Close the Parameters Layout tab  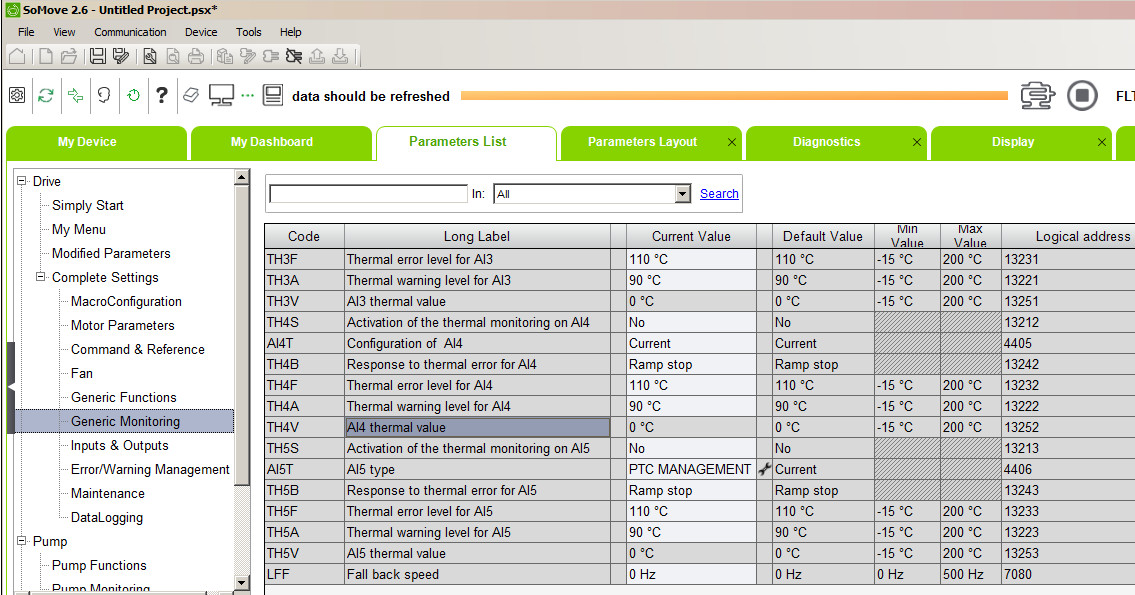732,143
